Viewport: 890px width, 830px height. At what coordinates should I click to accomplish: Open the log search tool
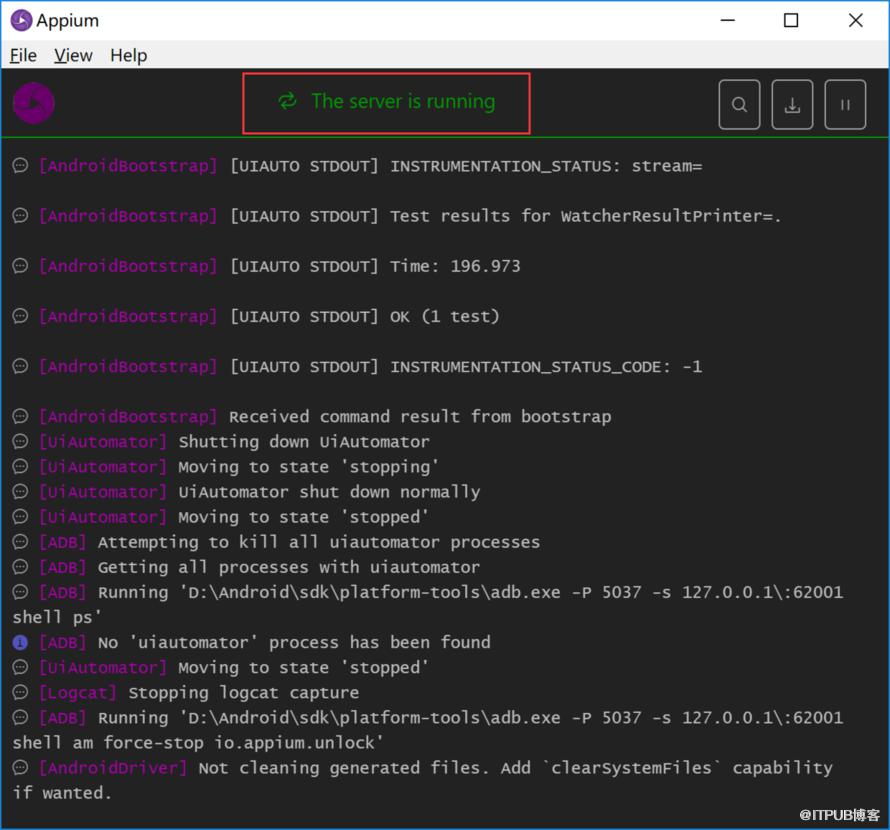point(739,104)
